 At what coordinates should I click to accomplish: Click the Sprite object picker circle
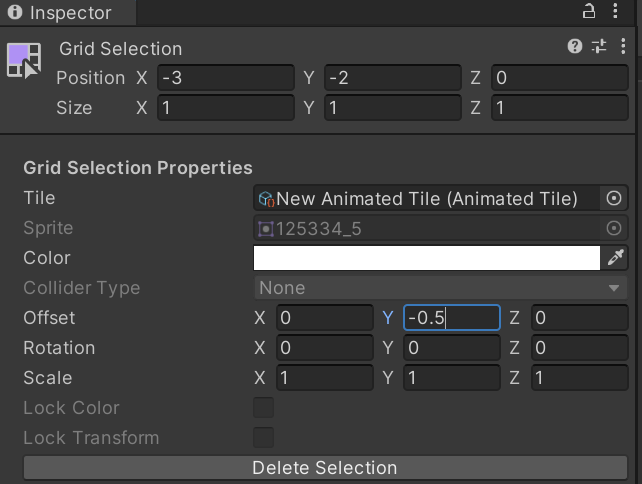pyautogui.click(x=614, y=228)
